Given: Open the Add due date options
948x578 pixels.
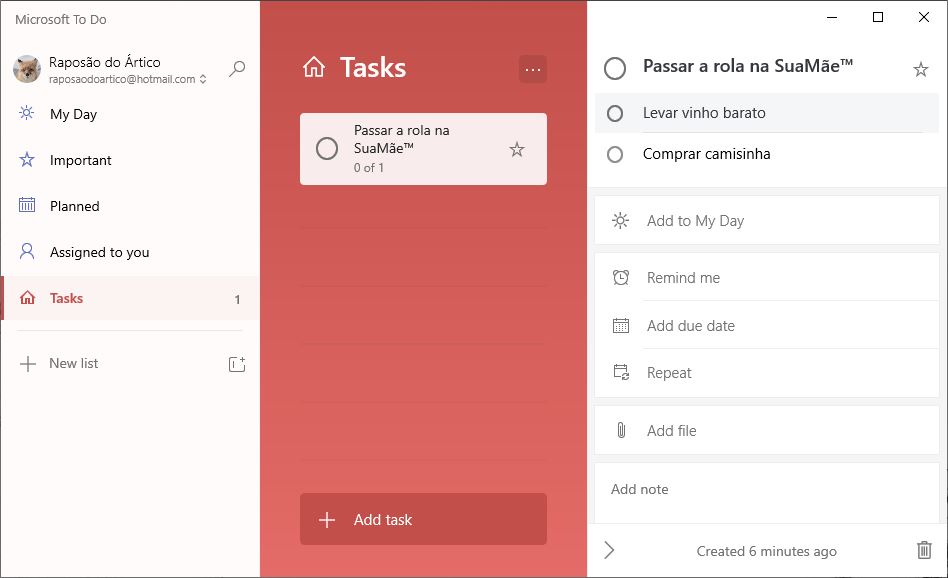Looking at the screenshot, I should (767, 325).
